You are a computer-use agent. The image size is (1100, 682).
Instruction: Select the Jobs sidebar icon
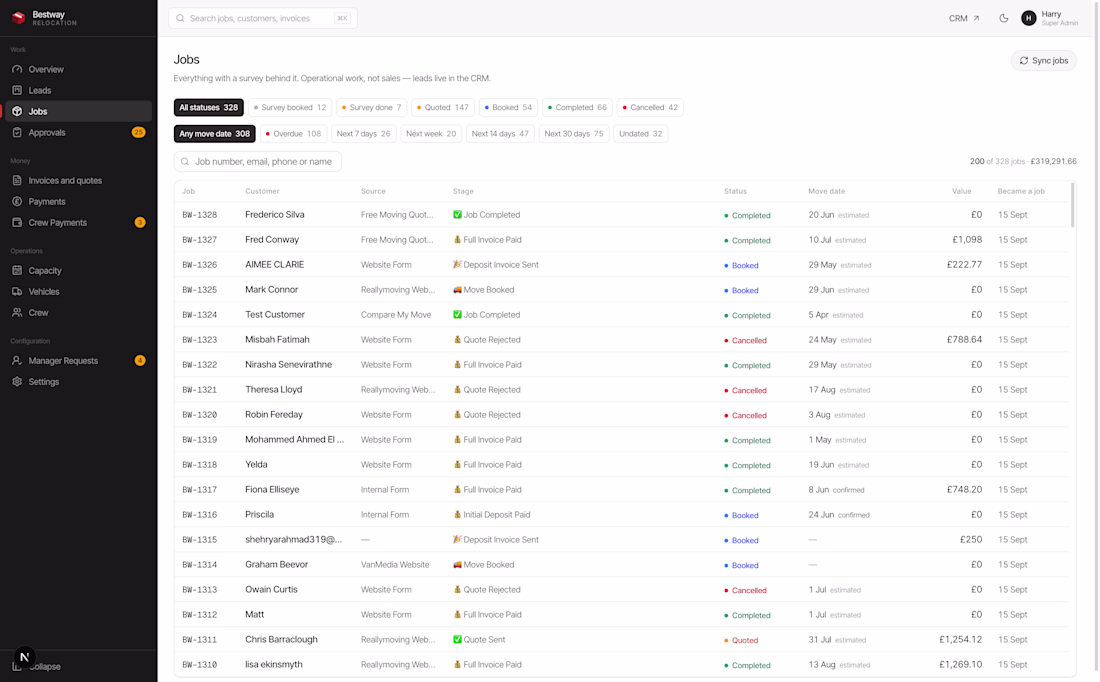(17, 112)
